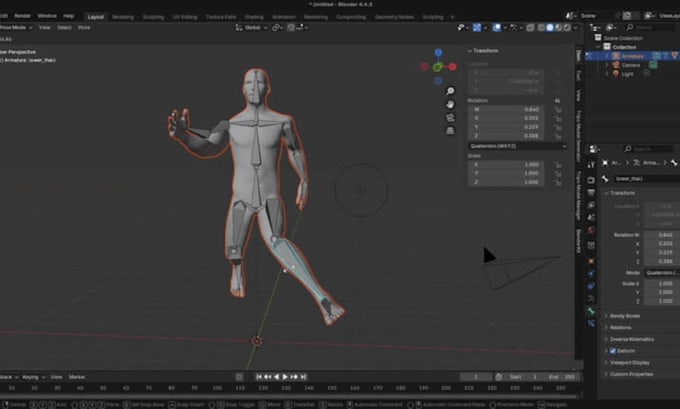Select wireframe viewport shading mode
The width and height of the screenshot is (680, 409).
pyautogui.click(x=541, y=27)
